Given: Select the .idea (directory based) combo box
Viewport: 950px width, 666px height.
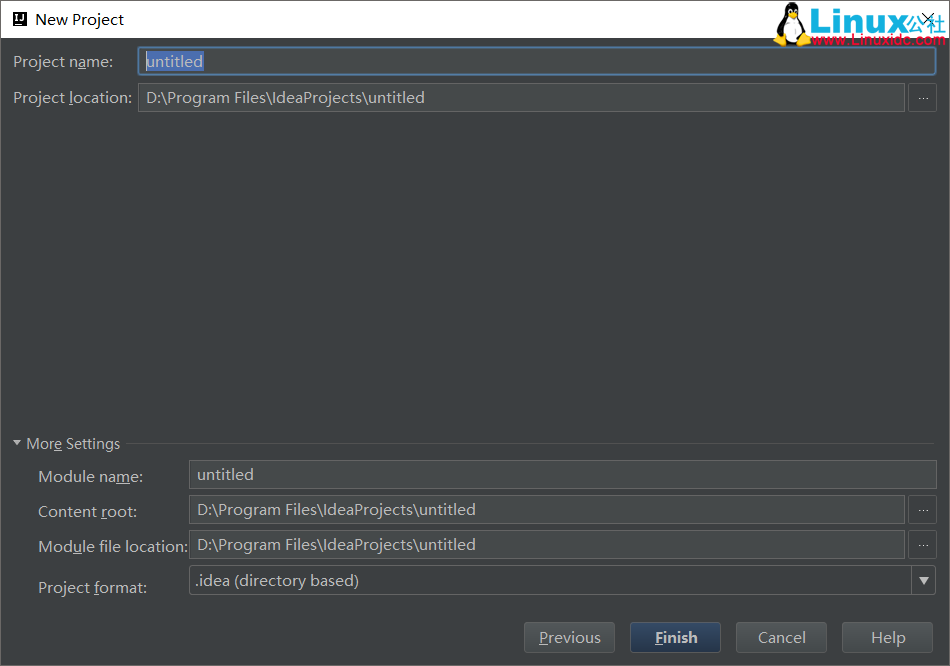Looking at the screenshot, I should click(548, 580).
